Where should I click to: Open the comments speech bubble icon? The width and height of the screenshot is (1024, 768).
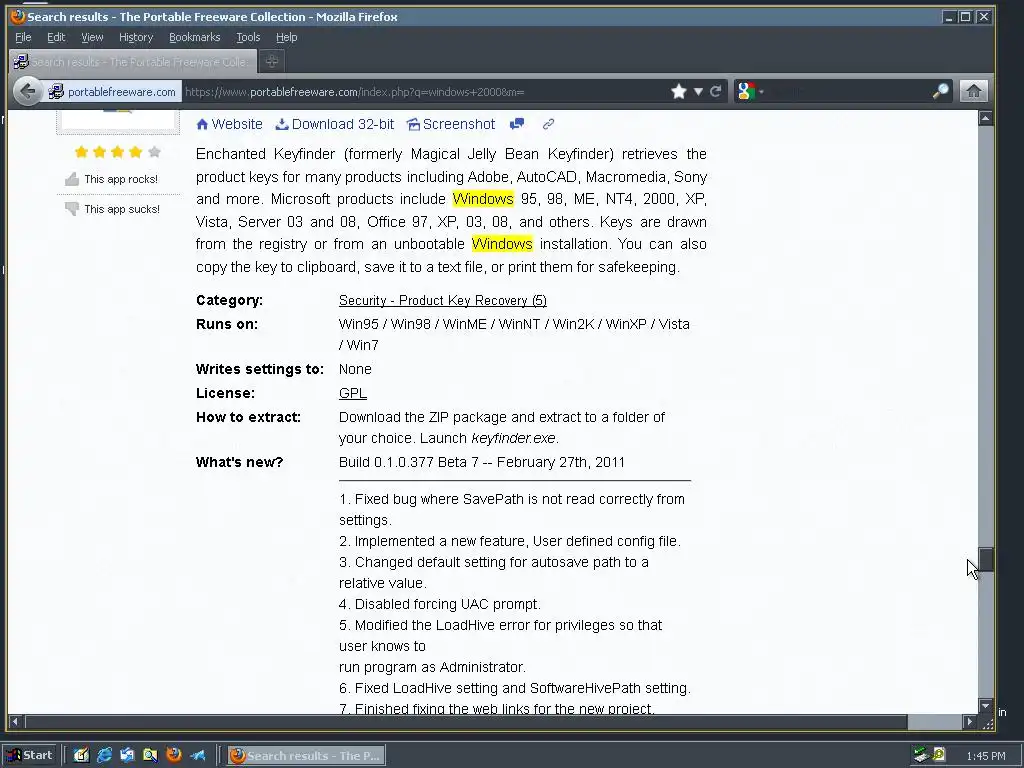pos(517,123)
